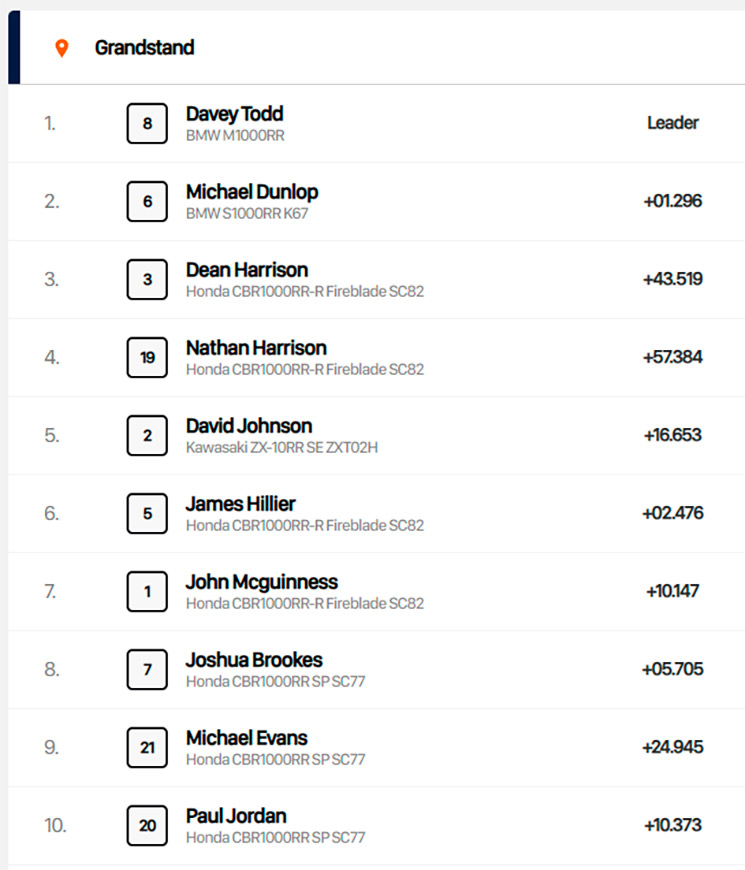The height and width of the screenshot is (870, 745).
Task: Click the number 21 rider badge
Action: point(147,747)
